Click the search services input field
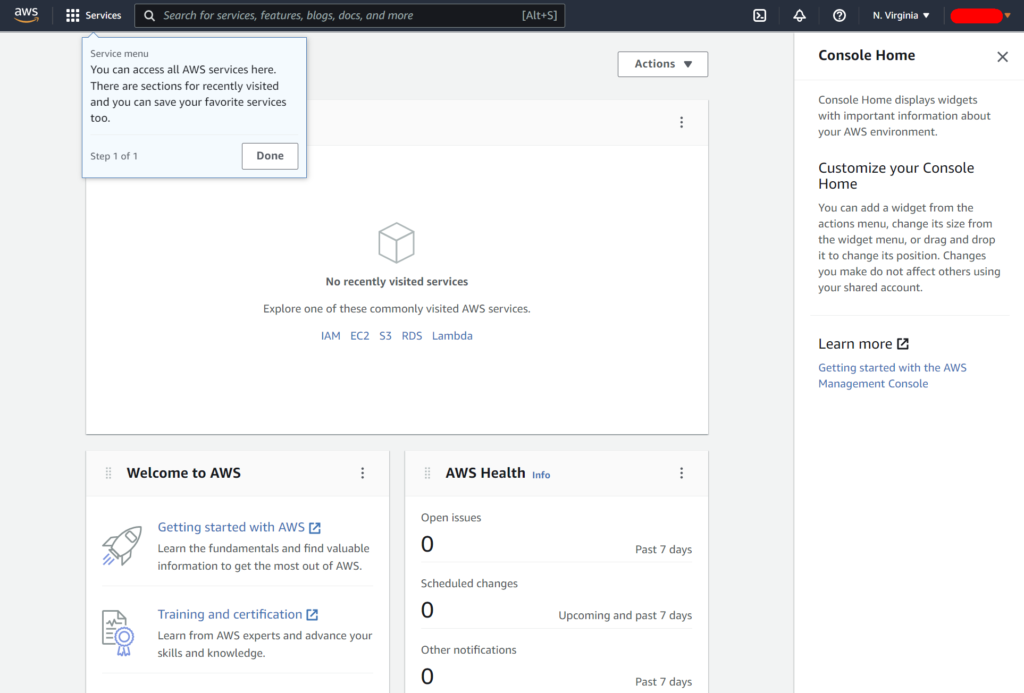Image resolution: width=1024 pixels, height=693 pixels. pyautogui.click(x=349, y=15)
